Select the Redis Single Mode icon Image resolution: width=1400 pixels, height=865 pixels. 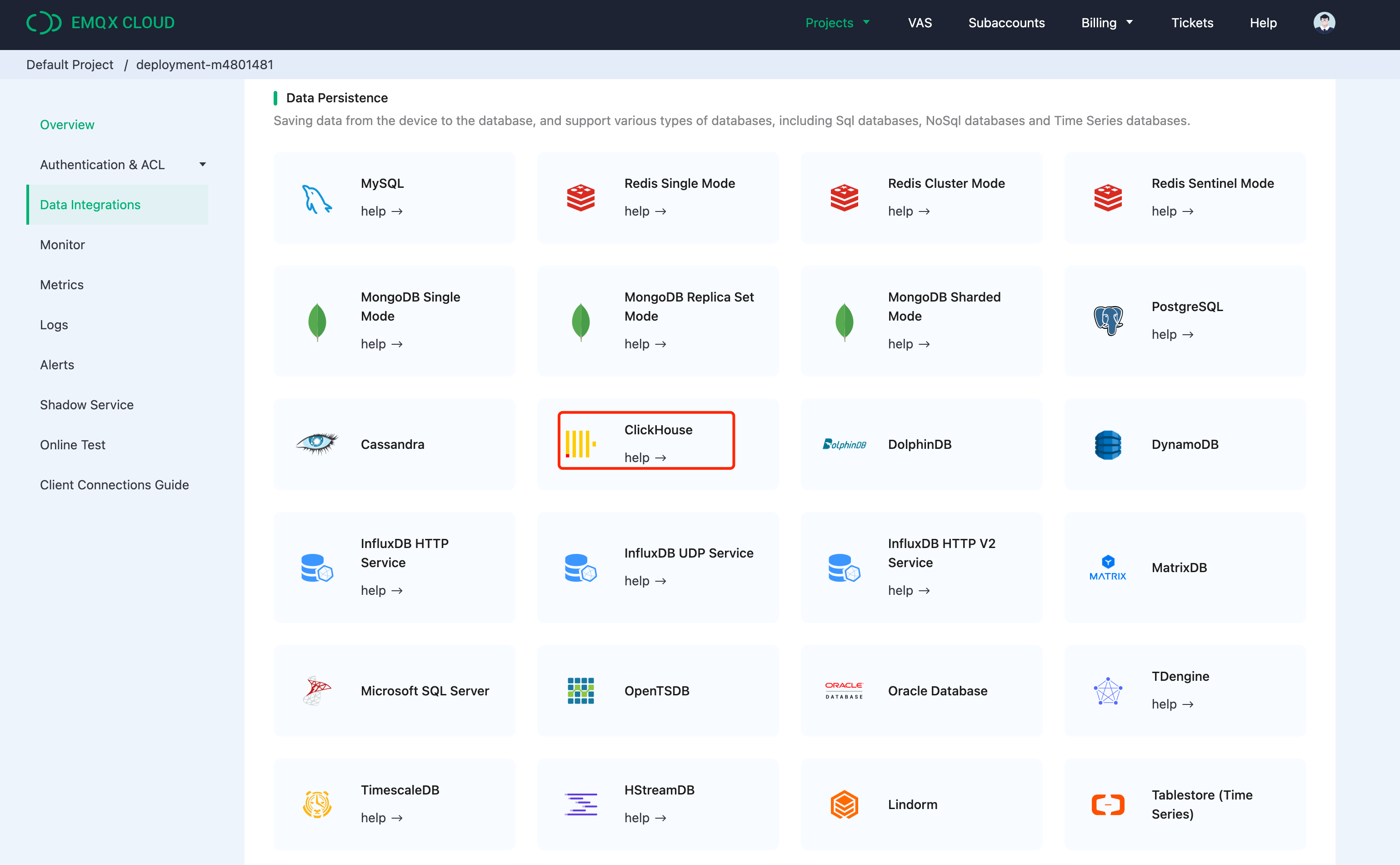click(x=580, y=197)
